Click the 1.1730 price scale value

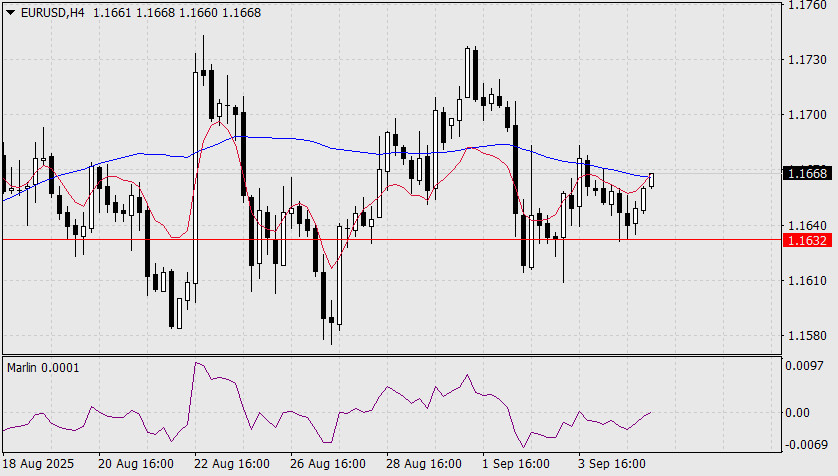[807, 59]
